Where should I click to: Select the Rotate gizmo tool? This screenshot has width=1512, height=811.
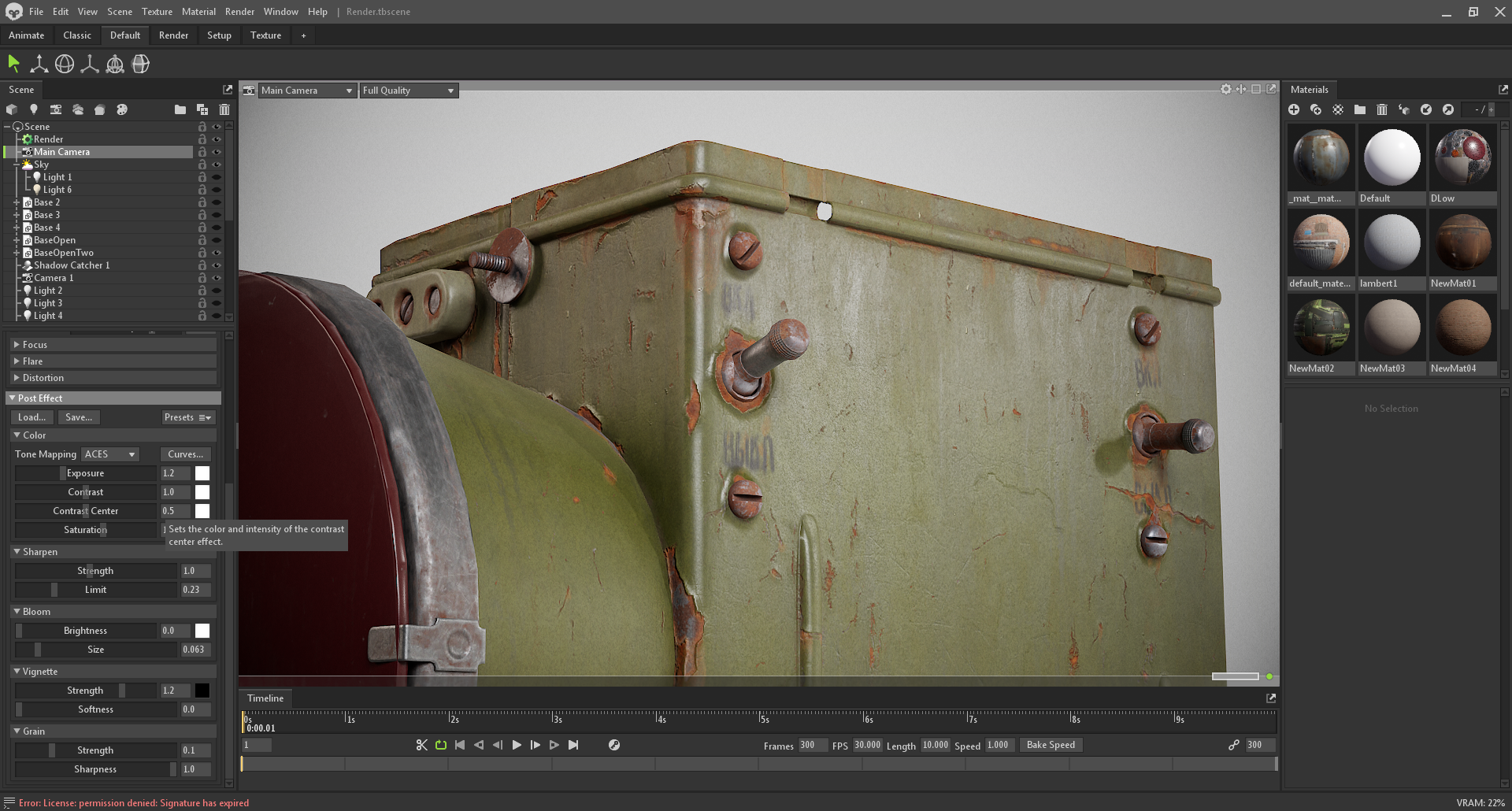[65, 63]
